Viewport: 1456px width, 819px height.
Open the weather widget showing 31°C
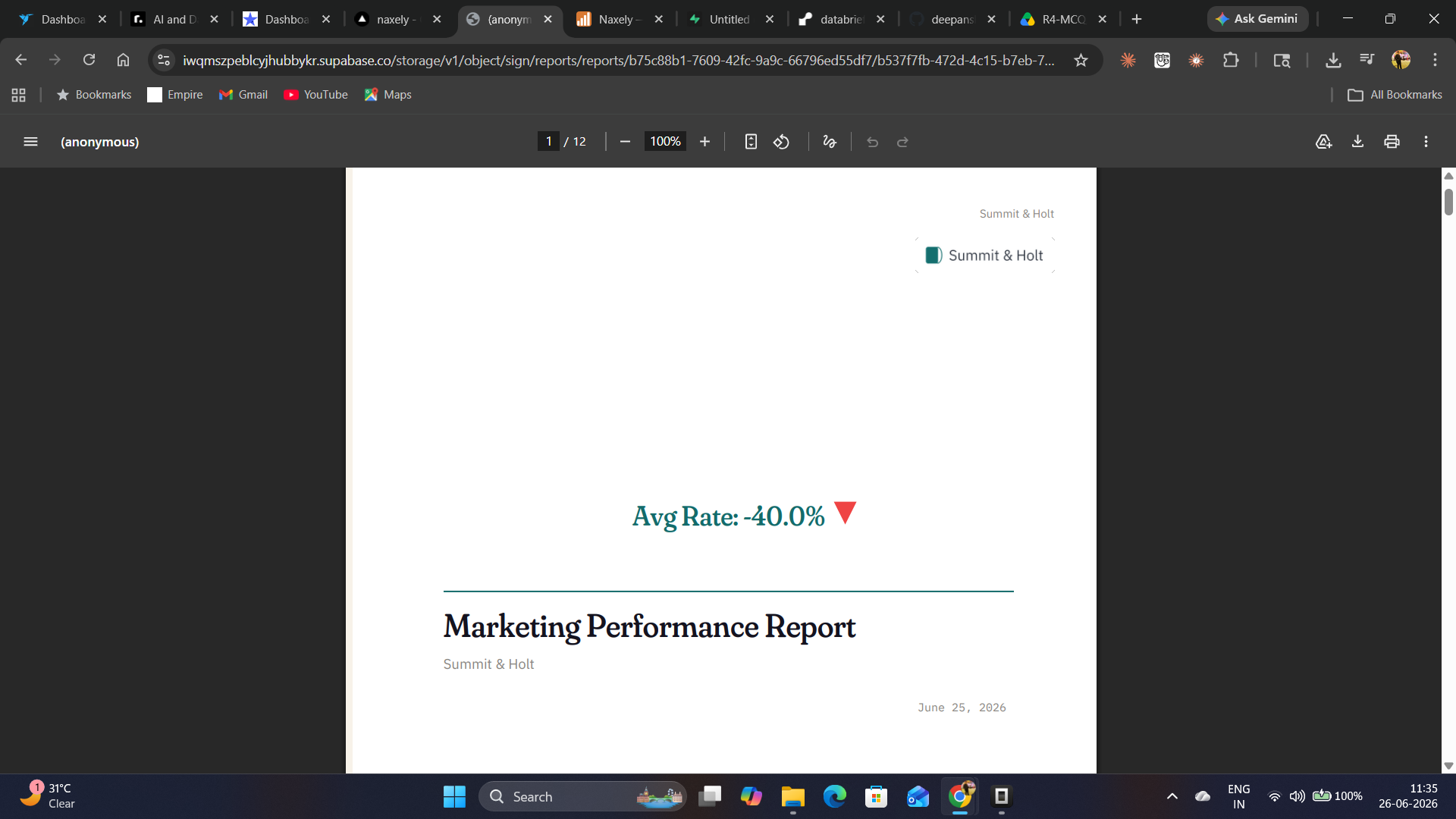click(49, 796)
